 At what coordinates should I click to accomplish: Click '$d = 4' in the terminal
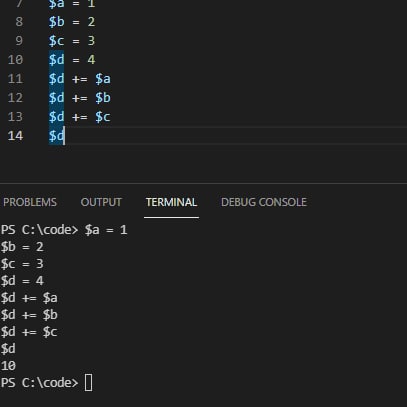[x=22, y=281]
